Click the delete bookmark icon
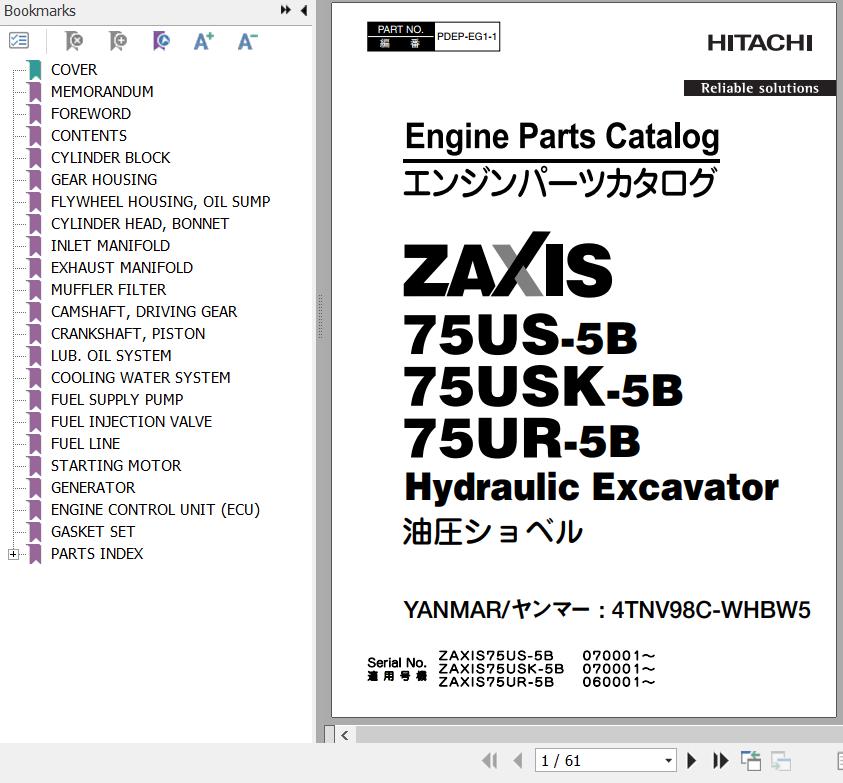The width and height of the screenshot is (843, 783). coord(74,40)
